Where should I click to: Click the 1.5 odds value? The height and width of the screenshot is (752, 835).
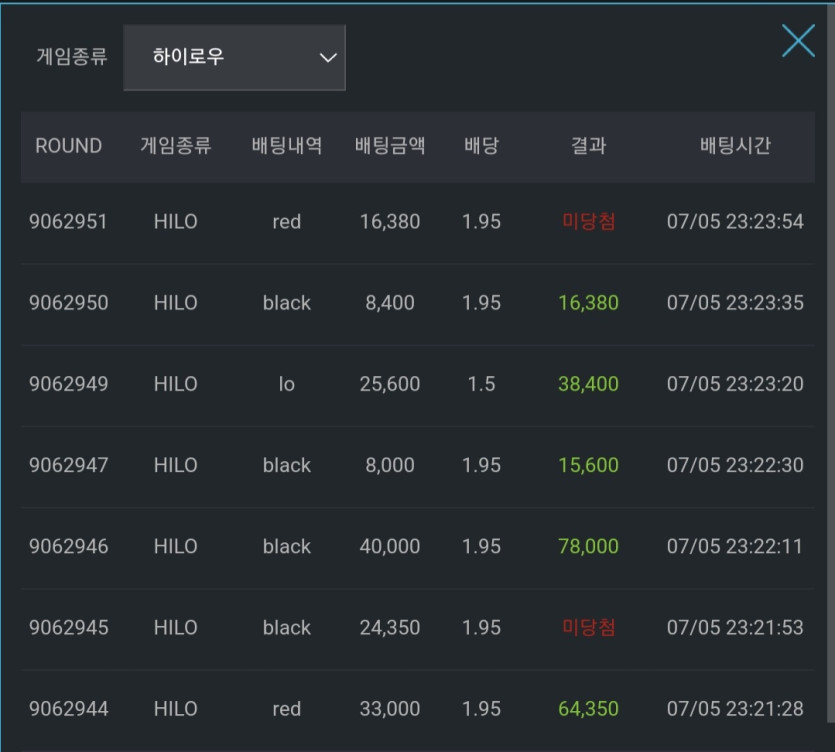(x=481, y=384)
